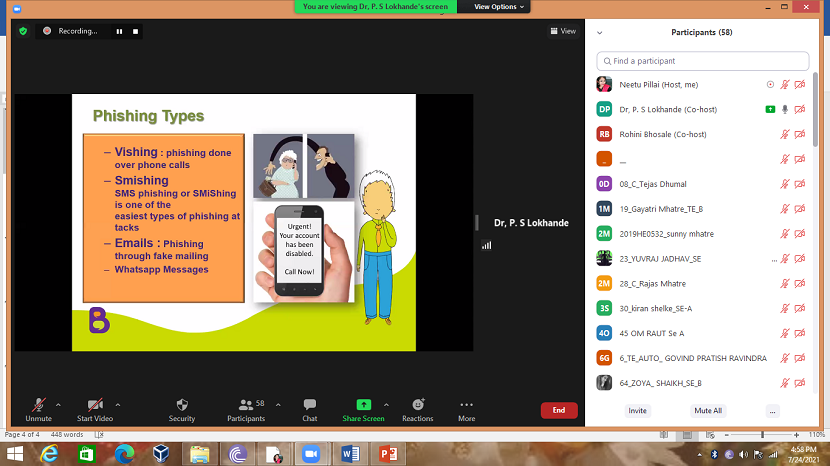830x466 pixels.
Task: Click the Participants panel scrollbar
Action: tap(815, 110)
